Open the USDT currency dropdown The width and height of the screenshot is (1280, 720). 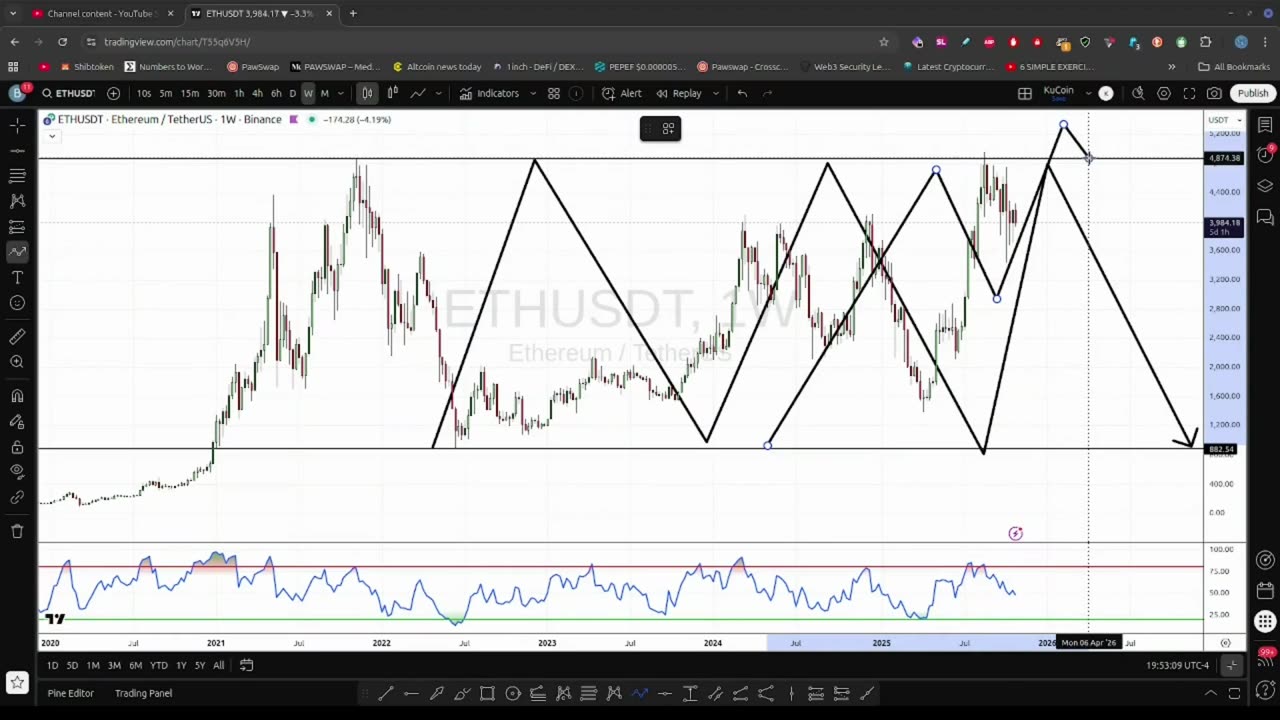coord(1225,120)
